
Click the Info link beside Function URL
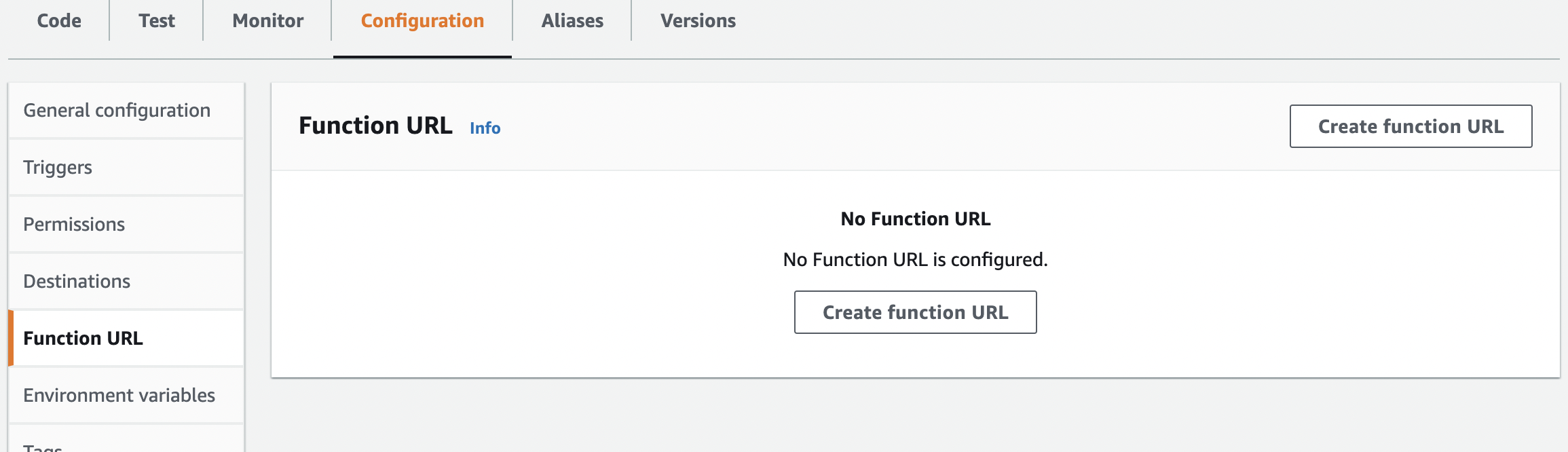(485, 128)
